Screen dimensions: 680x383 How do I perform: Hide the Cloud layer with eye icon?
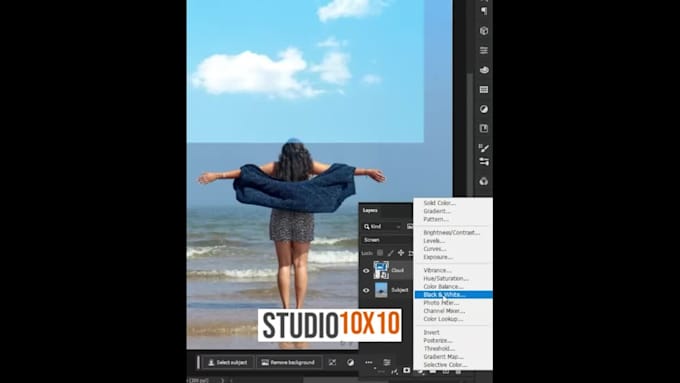[366, 271]
